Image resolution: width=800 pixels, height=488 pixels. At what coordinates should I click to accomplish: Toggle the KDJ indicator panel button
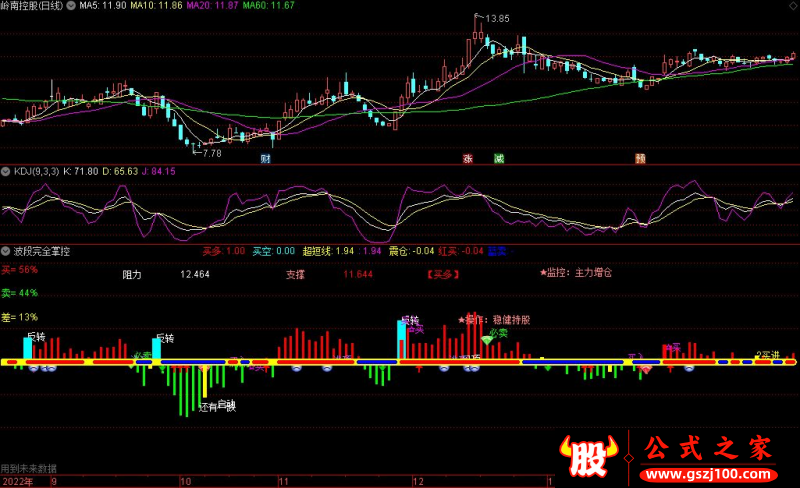7,172
